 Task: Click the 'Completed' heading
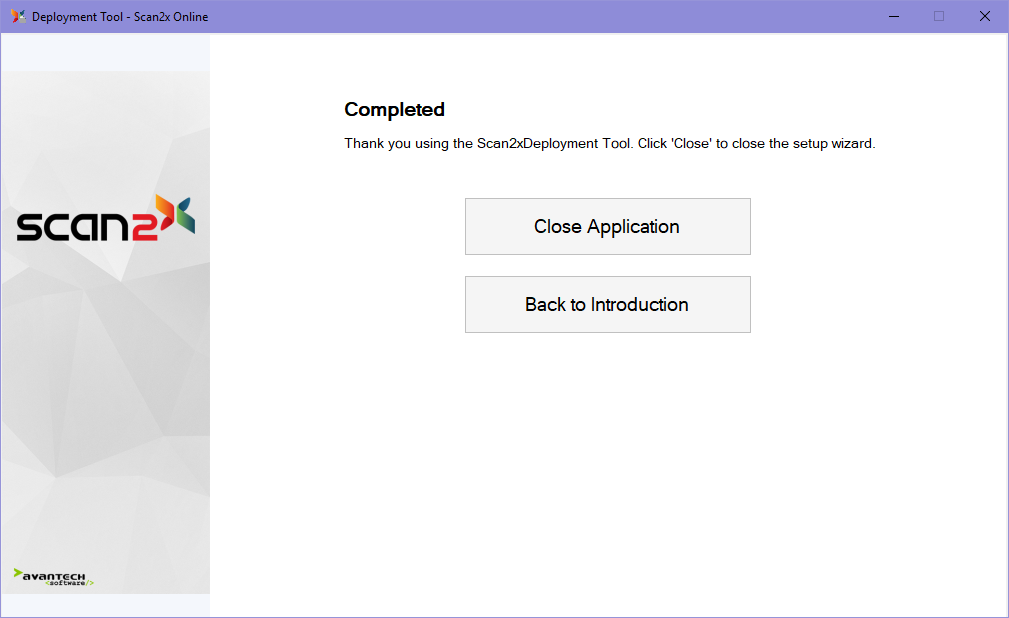click(394, 110)
